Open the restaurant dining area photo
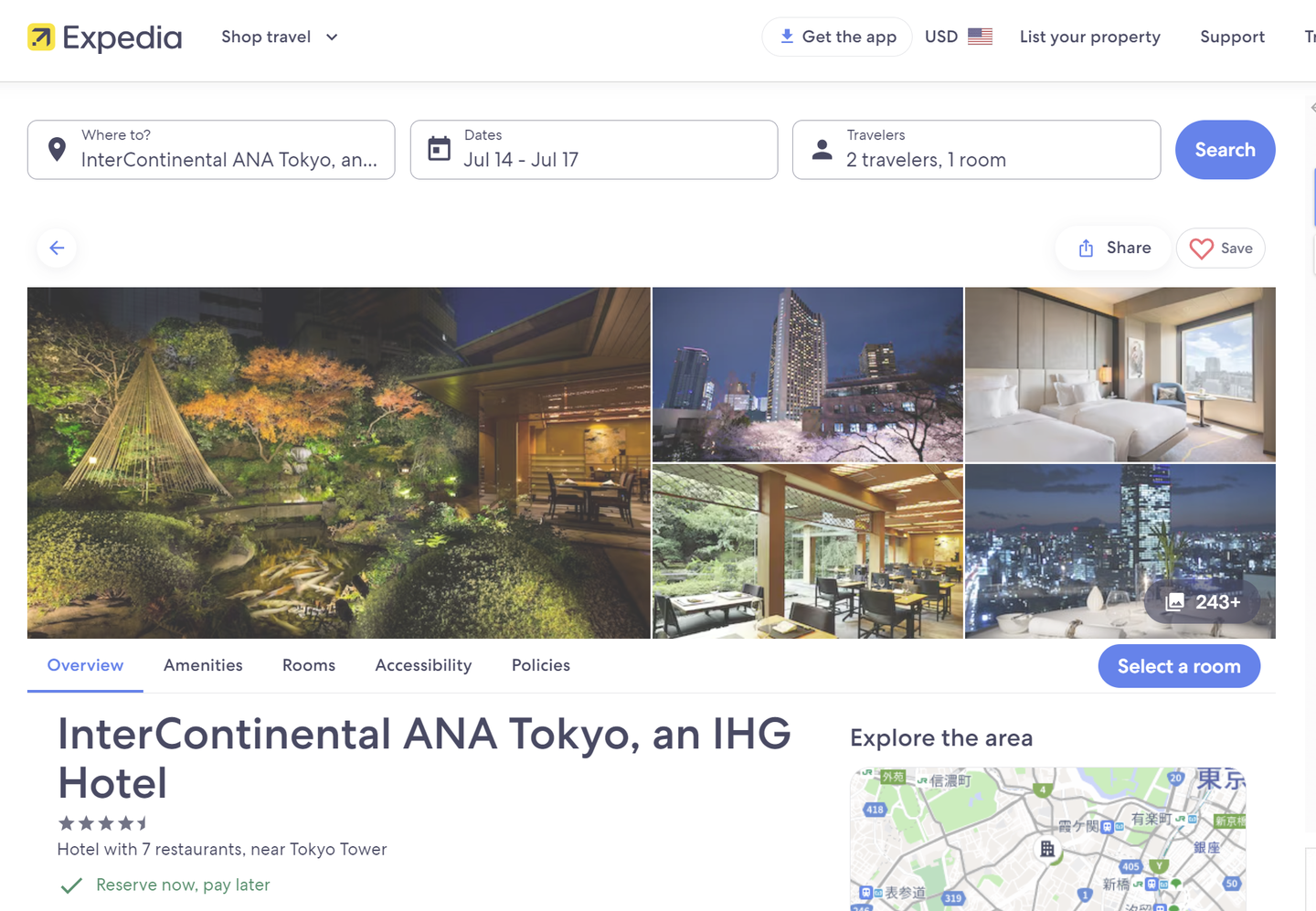 808,551
